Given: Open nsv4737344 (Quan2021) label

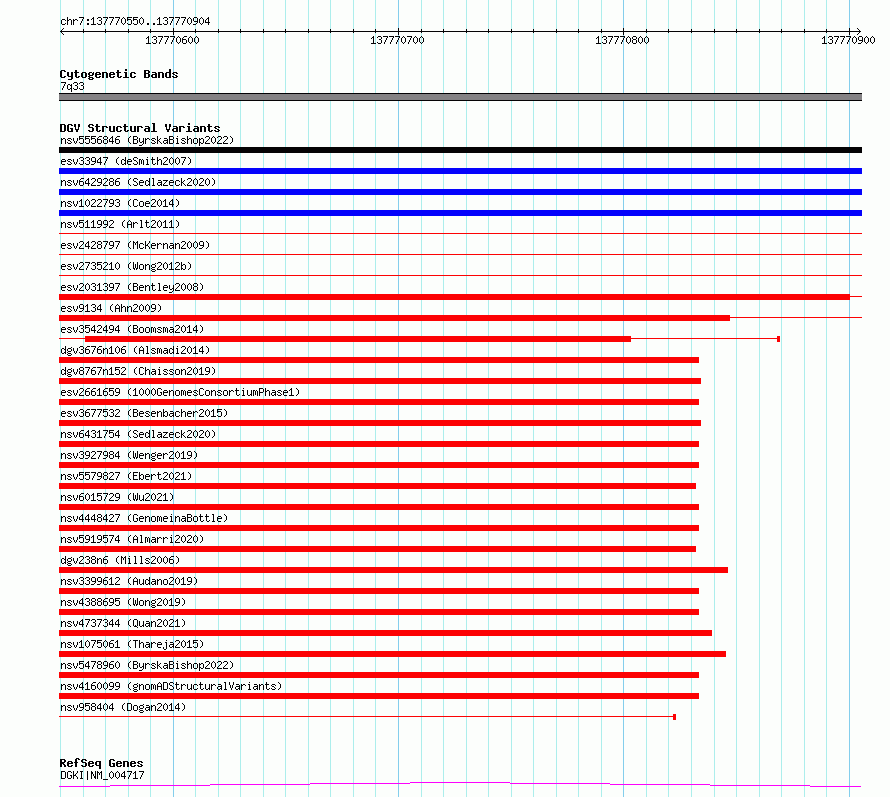Looking at the screenshot, I should click(123, 623).
